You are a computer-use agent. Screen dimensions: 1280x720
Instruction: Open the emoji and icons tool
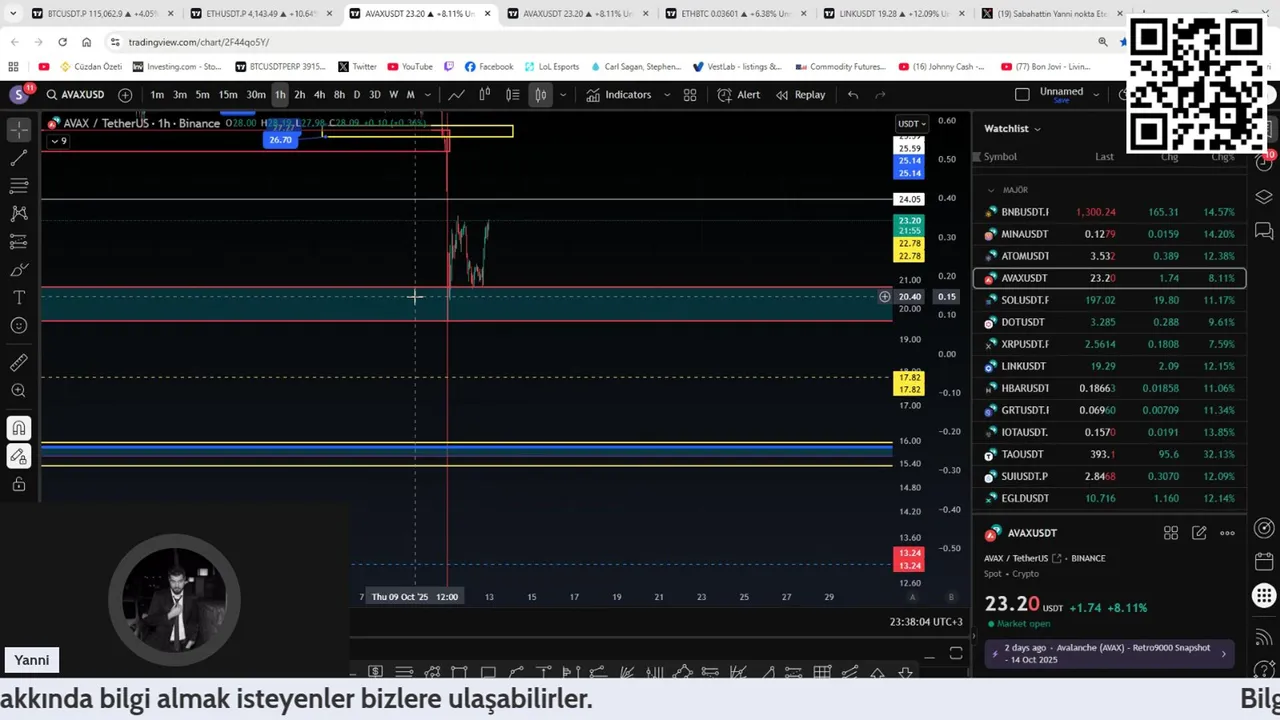pyautogui.click(x=19, y=326)
